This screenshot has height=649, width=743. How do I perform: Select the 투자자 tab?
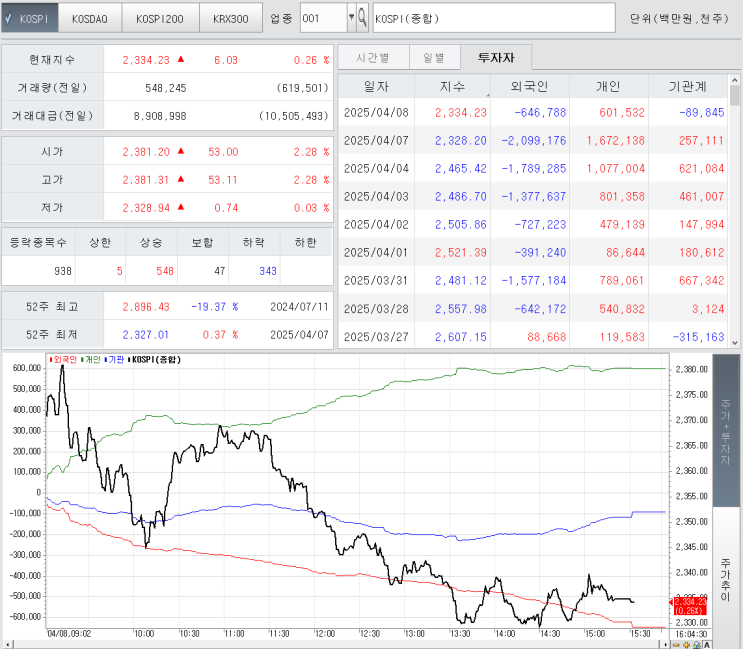click(496, 57)
